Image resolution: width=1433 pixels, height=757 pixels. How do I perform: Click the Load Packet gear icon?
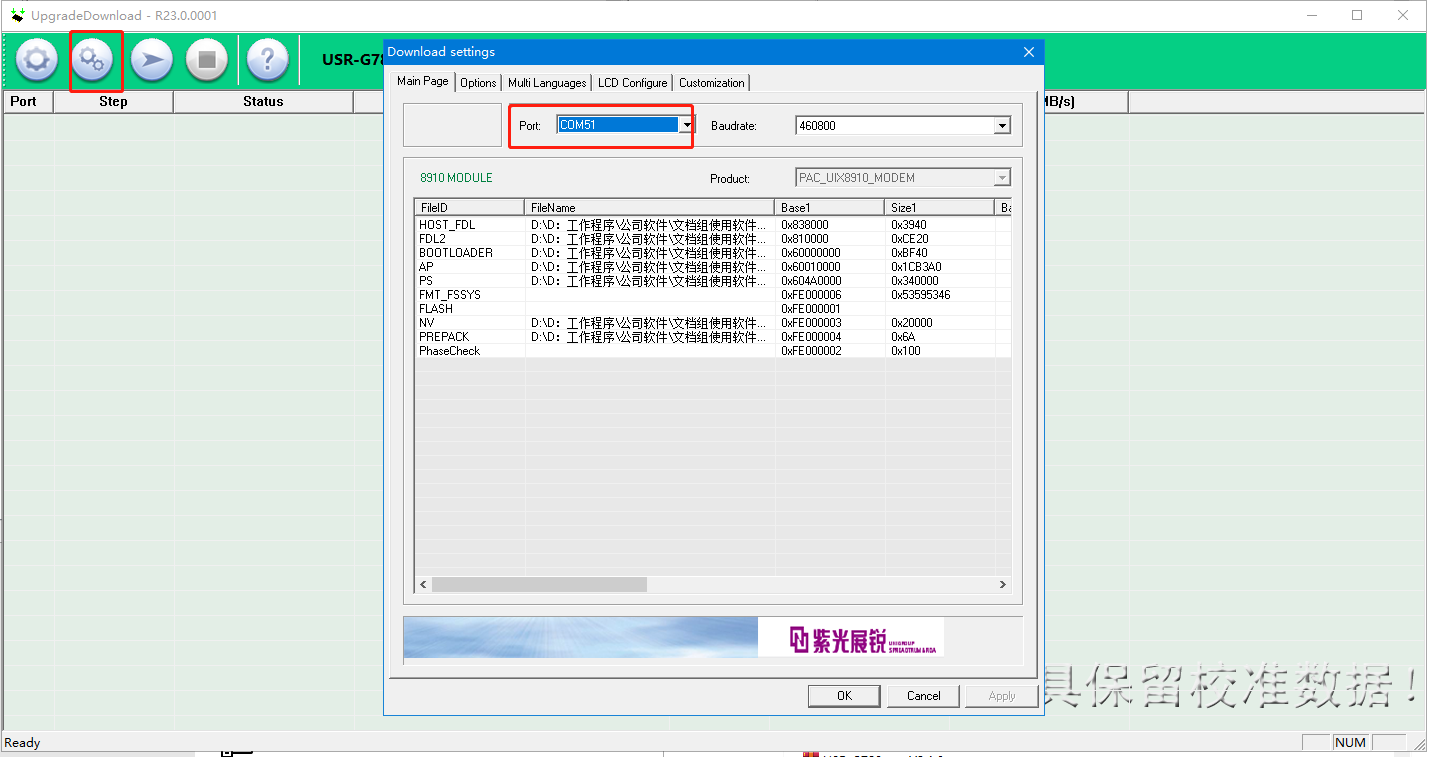37,61
